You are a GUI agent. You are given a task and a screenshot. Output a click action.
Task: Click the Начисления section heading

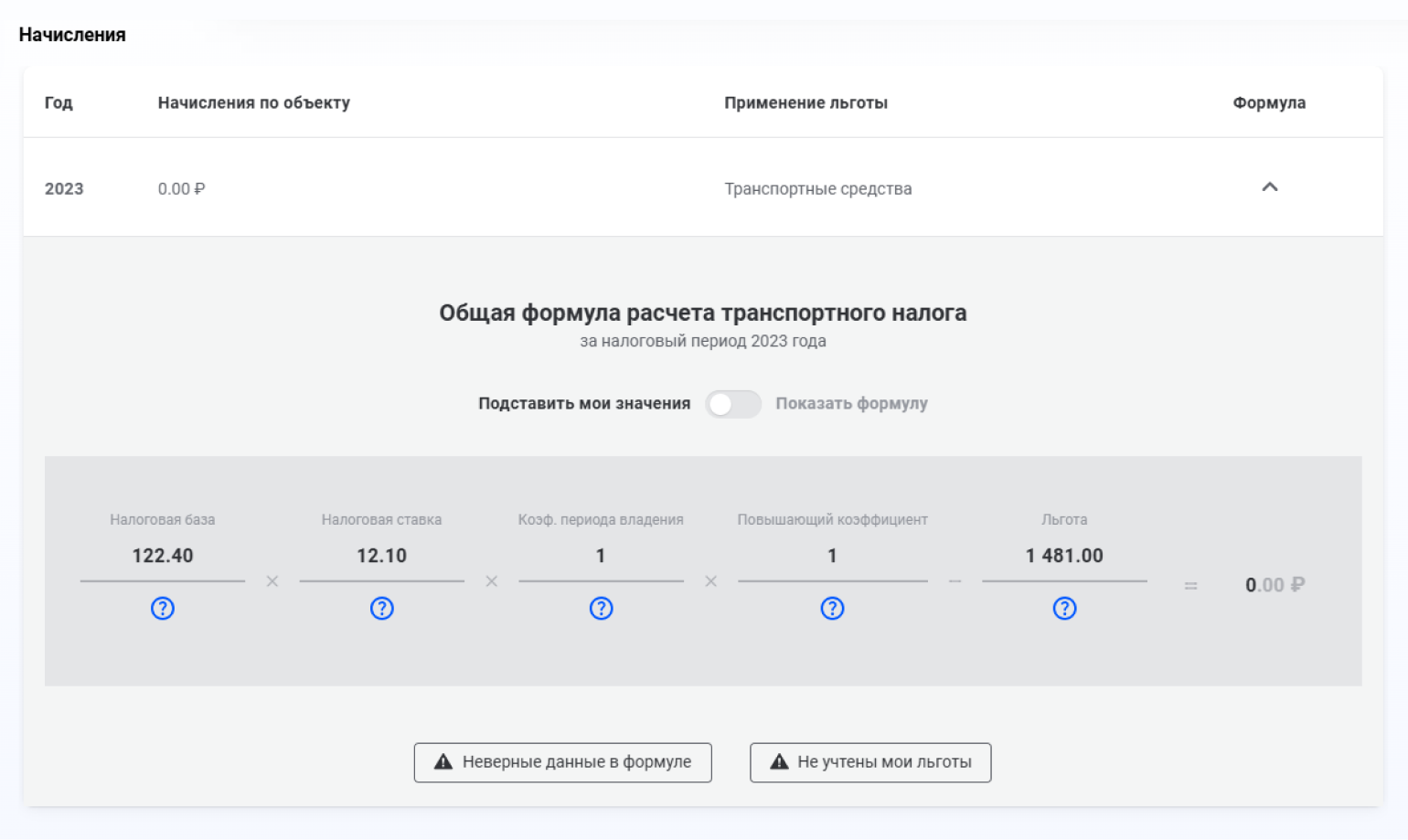(x=72, y=35)
